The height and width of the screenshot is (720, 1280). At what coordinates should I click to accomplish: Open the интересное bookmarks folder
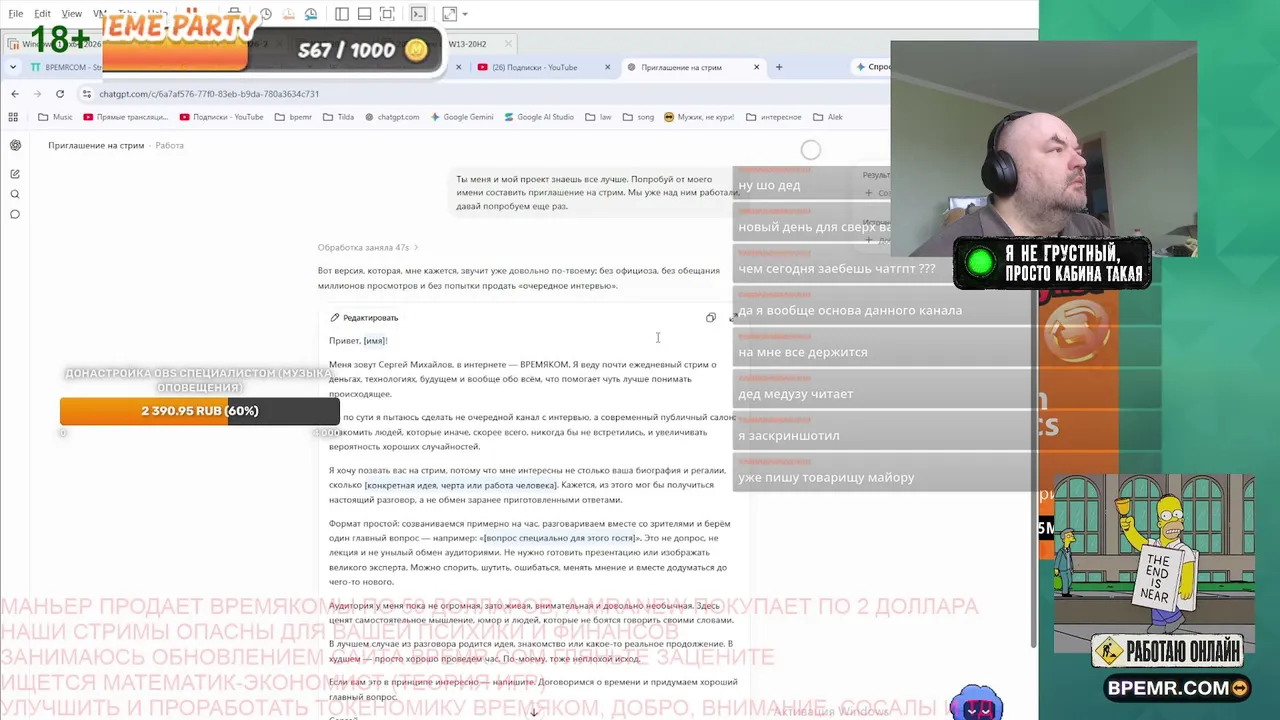(773, 117)
